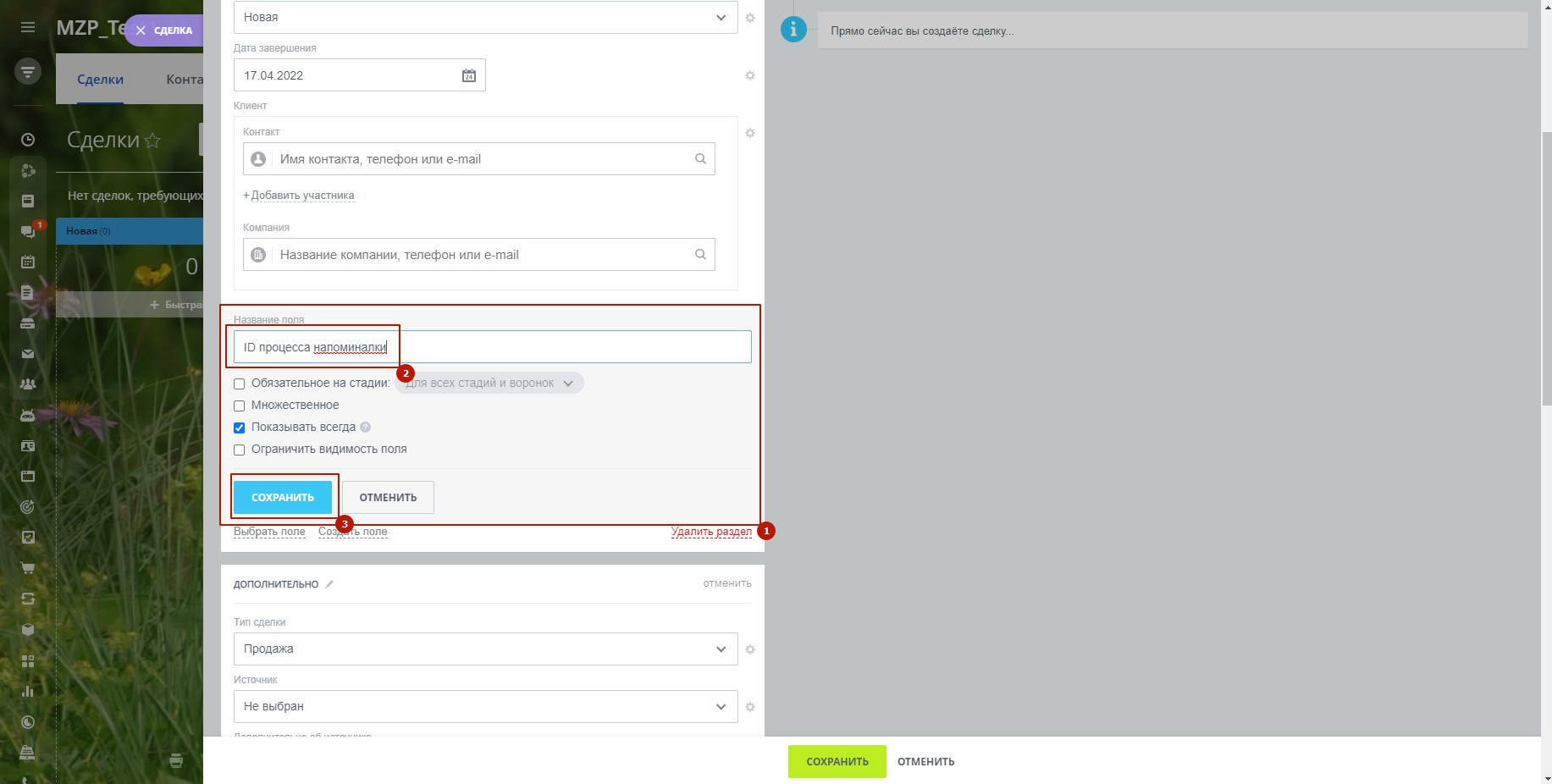Toggle the Множественное checkbox
The image size is (1552, 784).
coord(240,406)
